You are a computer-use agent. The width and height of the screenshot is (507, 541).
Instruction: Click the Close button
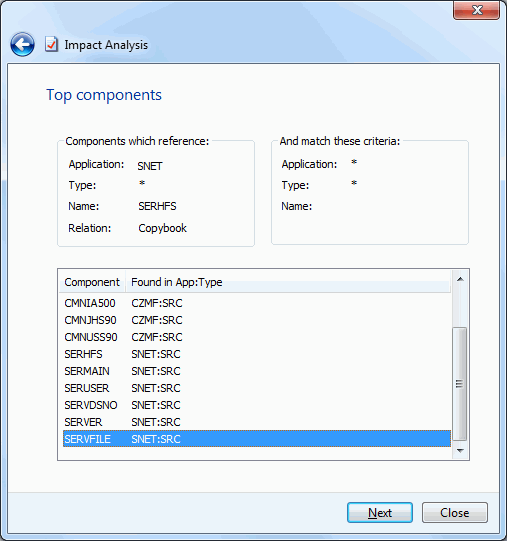[x=455, y=513]
